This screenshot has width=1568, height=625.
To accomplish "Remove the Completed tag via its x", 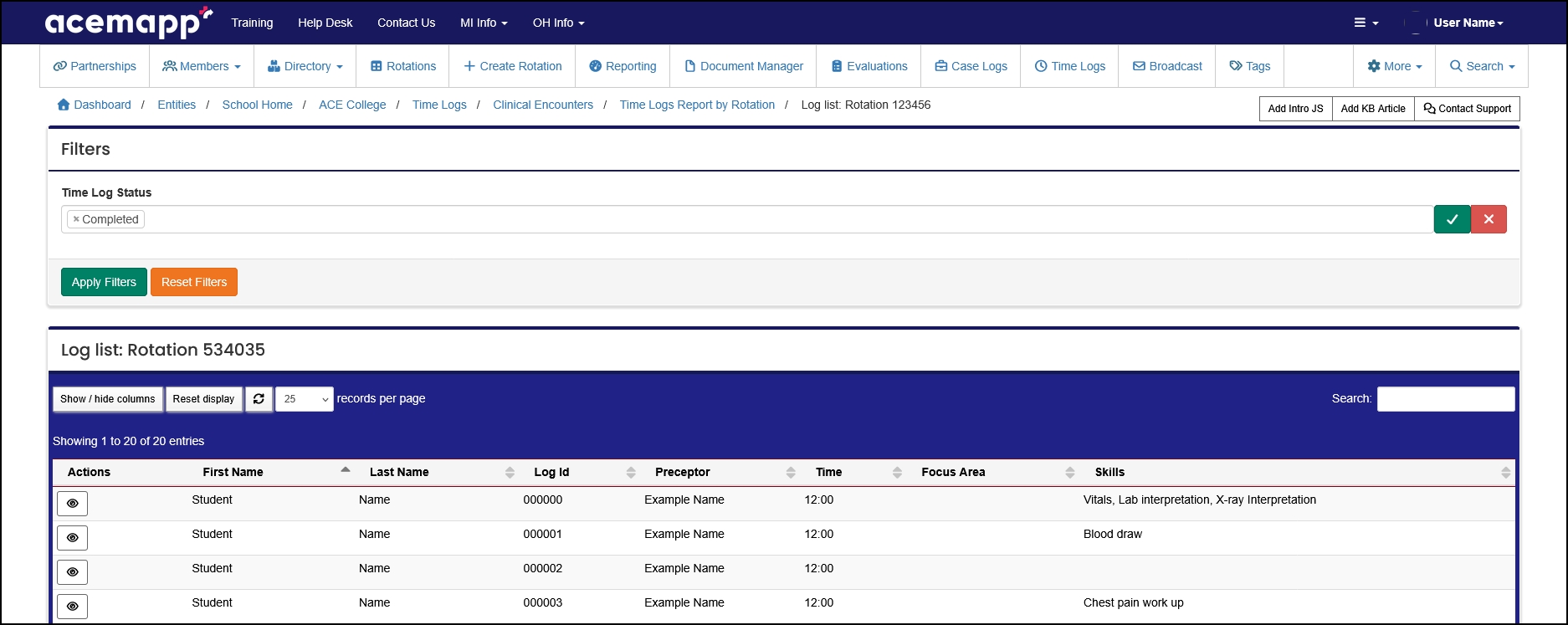I will pos(76,219).
